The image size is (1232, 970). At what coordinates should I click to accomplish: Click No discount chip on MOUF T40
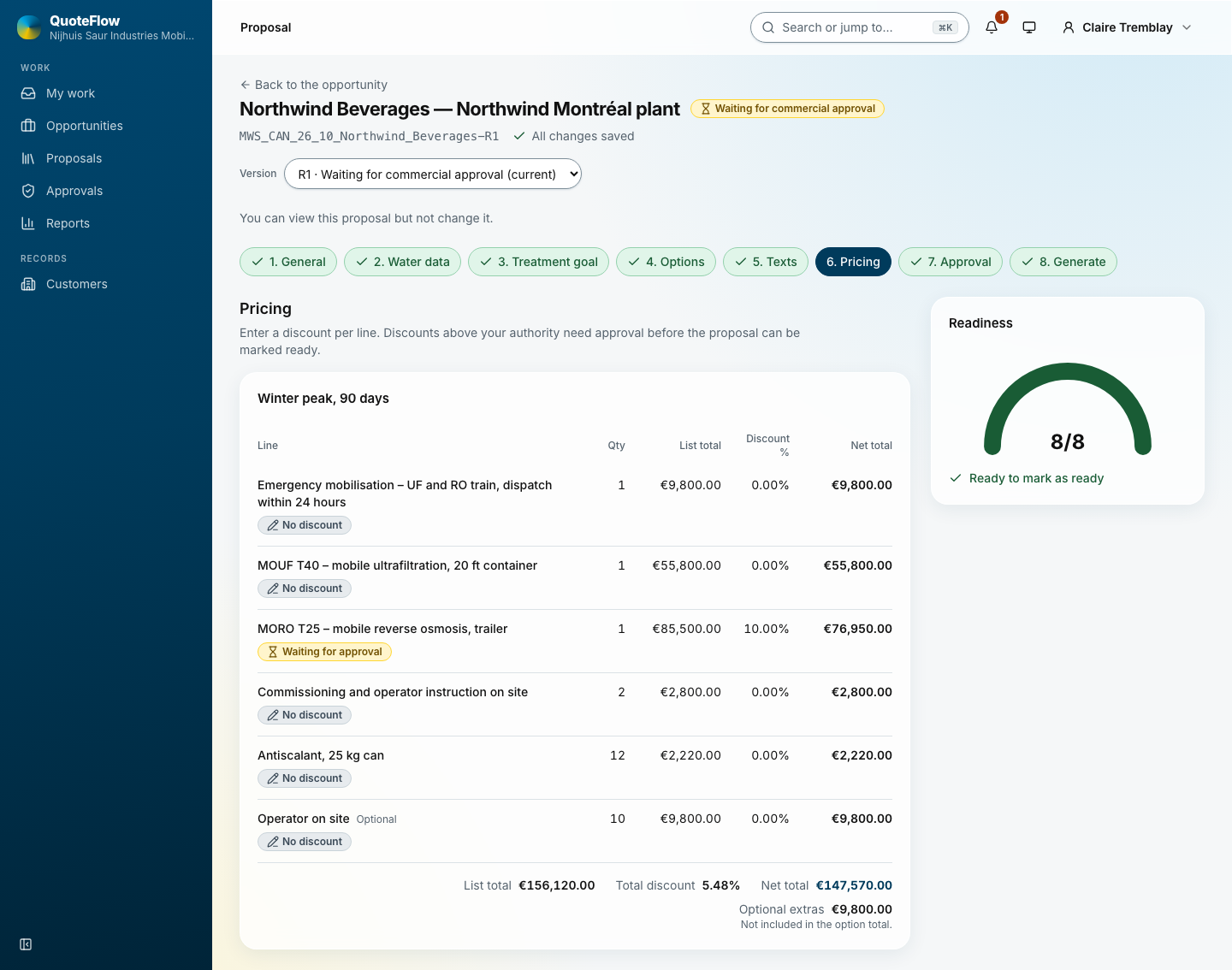(x=305, y=589)
